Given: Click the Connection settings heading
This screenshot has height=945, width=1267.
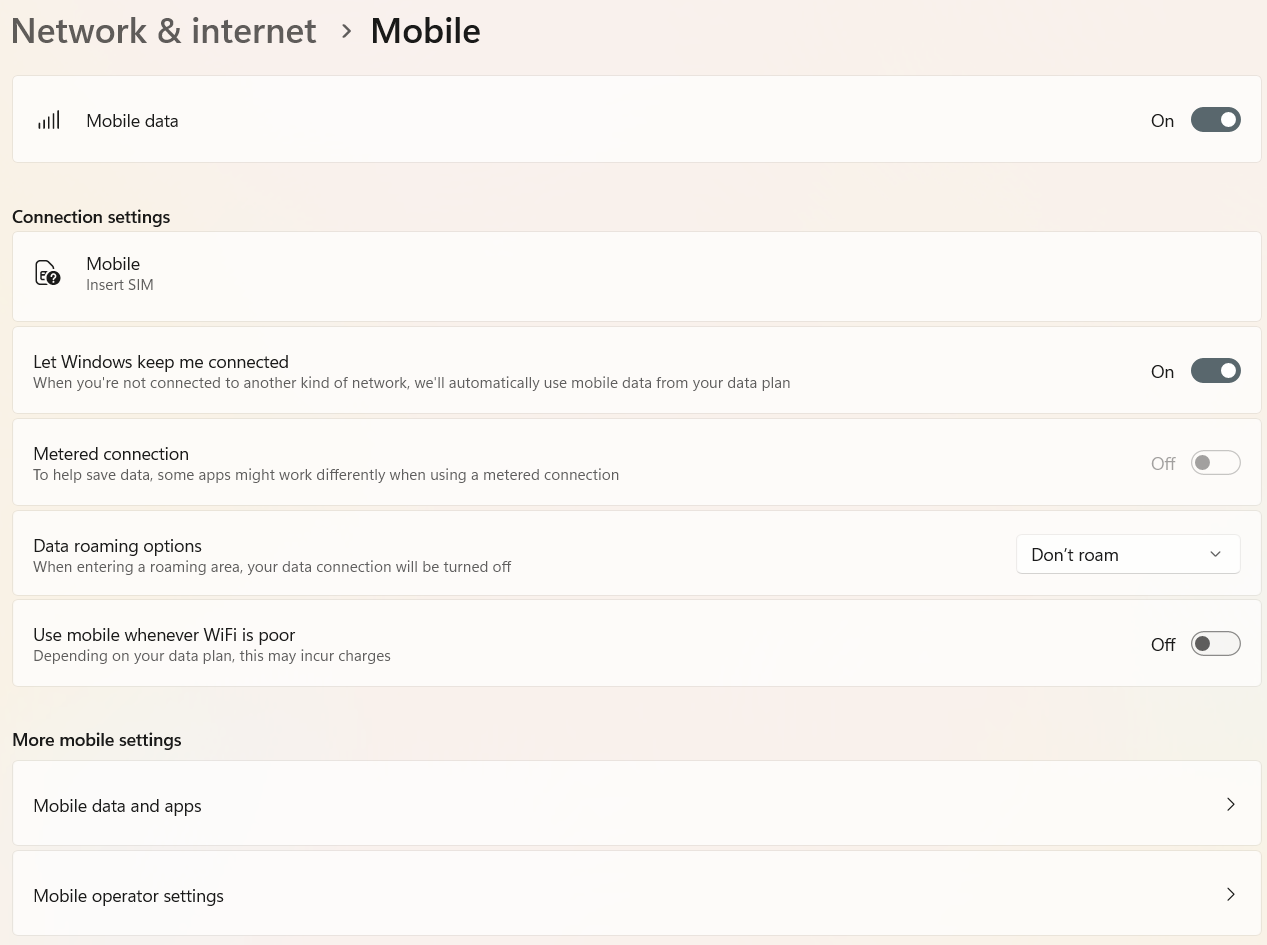Looking at the screenshot, I should [91, 217].
